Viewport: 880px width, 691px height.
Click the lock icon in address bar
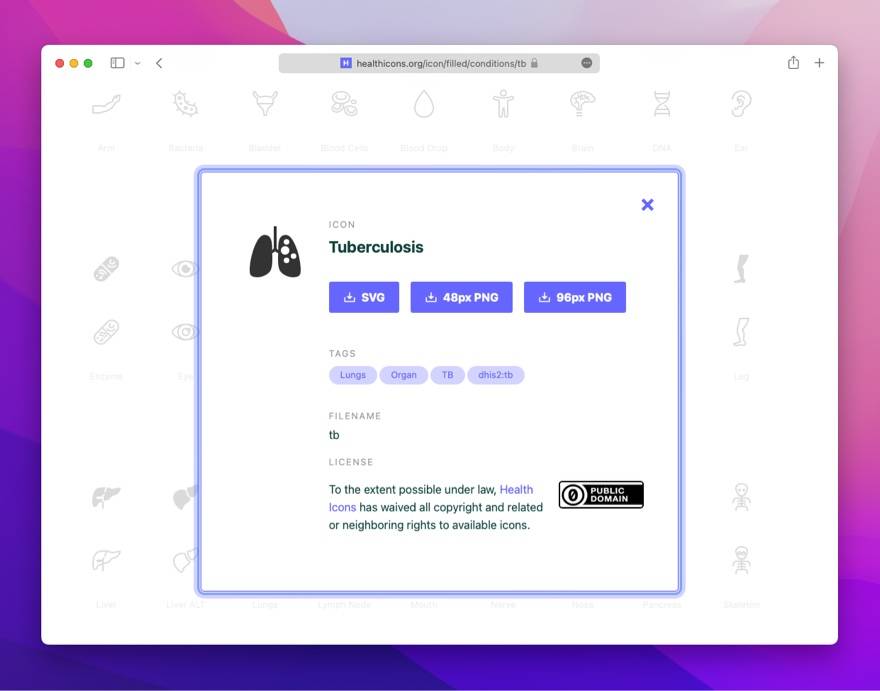pyautogui.click(x=534, y=63)
